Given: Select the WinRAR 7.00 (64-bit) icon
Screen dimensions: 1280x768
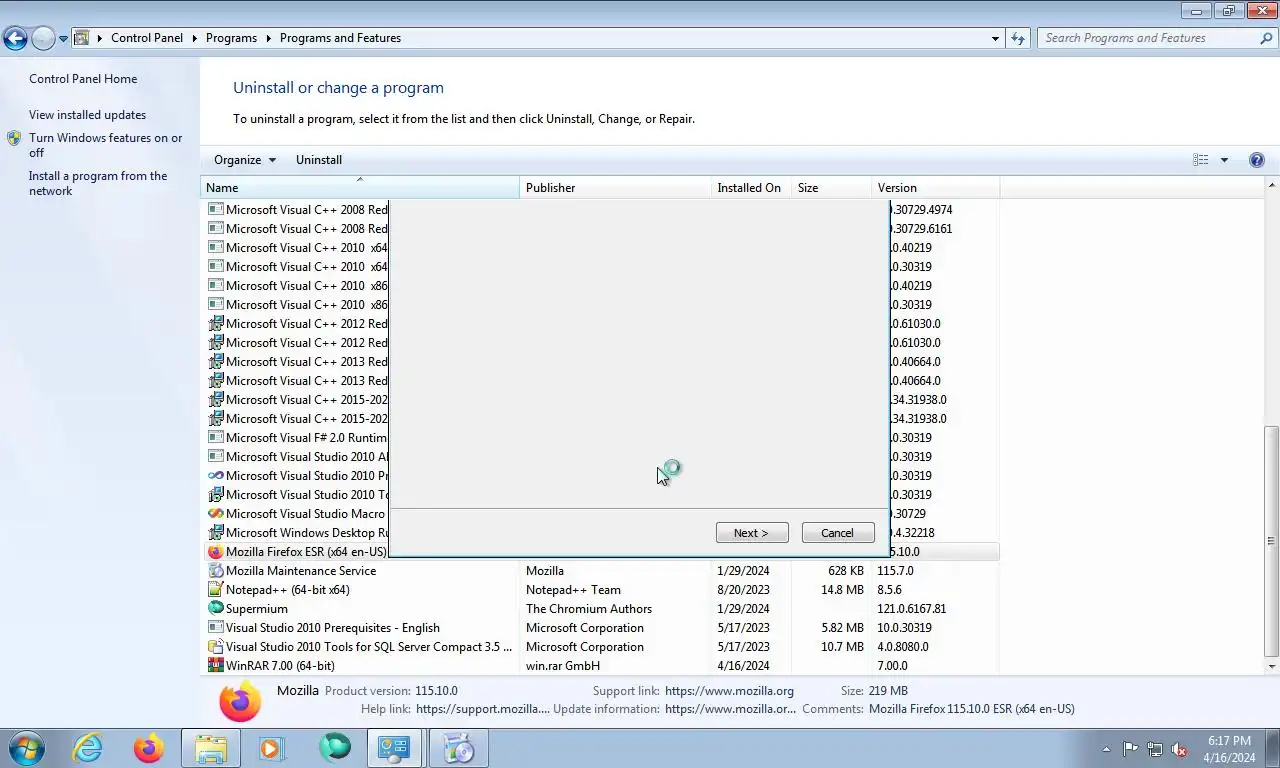Looking at the screenshot, I should point(215,666).
